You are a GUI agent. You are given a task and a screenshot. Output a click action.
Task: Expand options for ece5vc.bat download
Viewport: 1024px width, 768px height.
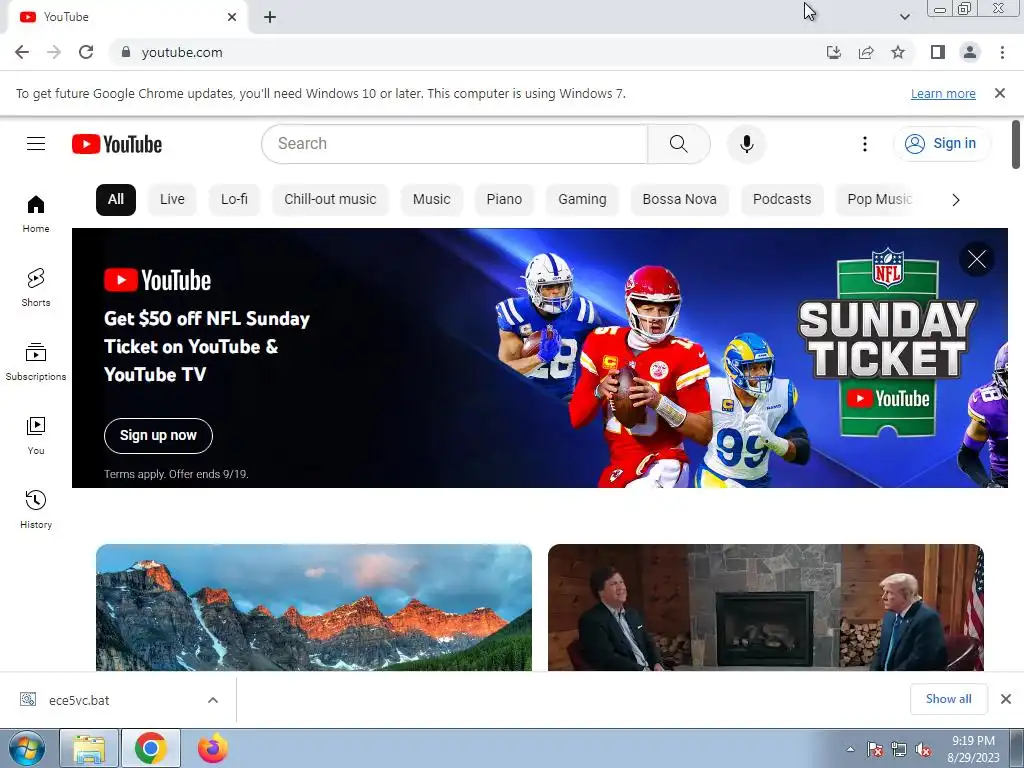[213, 700]
